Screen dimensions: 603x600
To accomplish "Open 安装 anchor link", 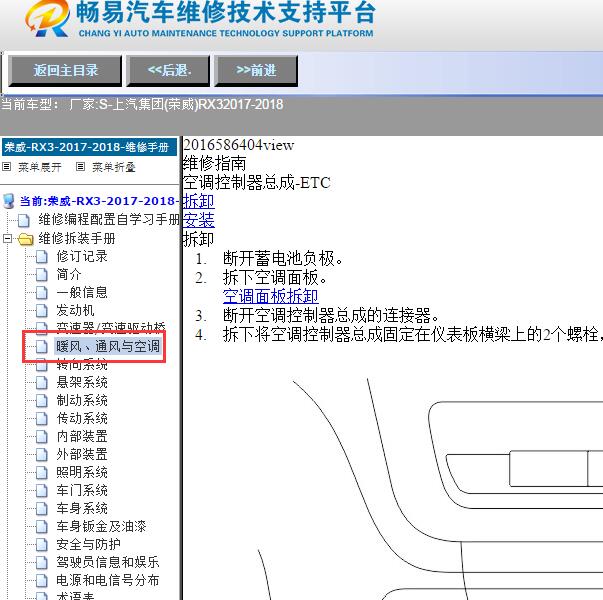I will pos(198,220).
